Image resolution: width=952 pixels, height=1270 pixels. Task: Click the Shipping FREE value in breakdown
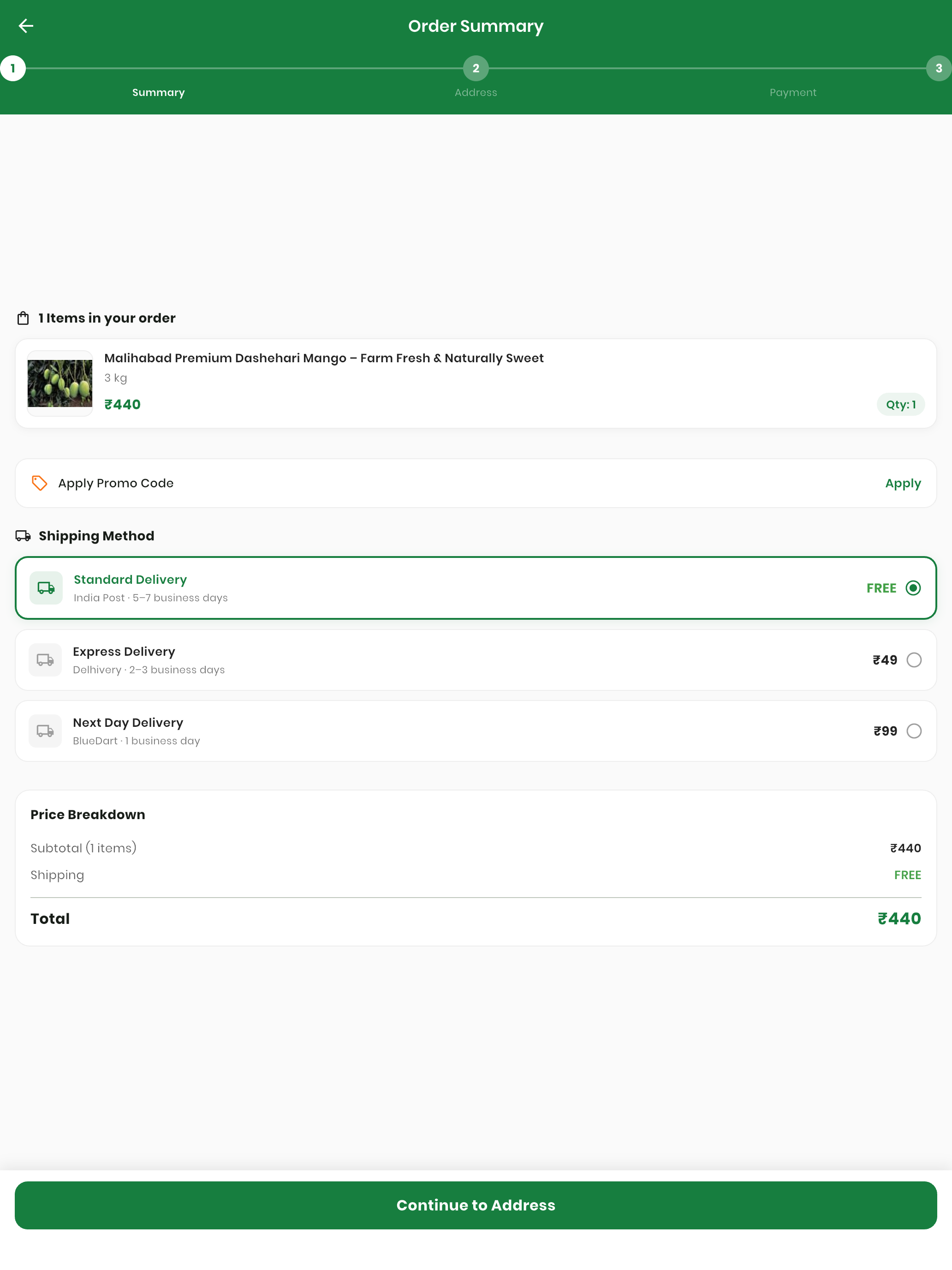907,875
